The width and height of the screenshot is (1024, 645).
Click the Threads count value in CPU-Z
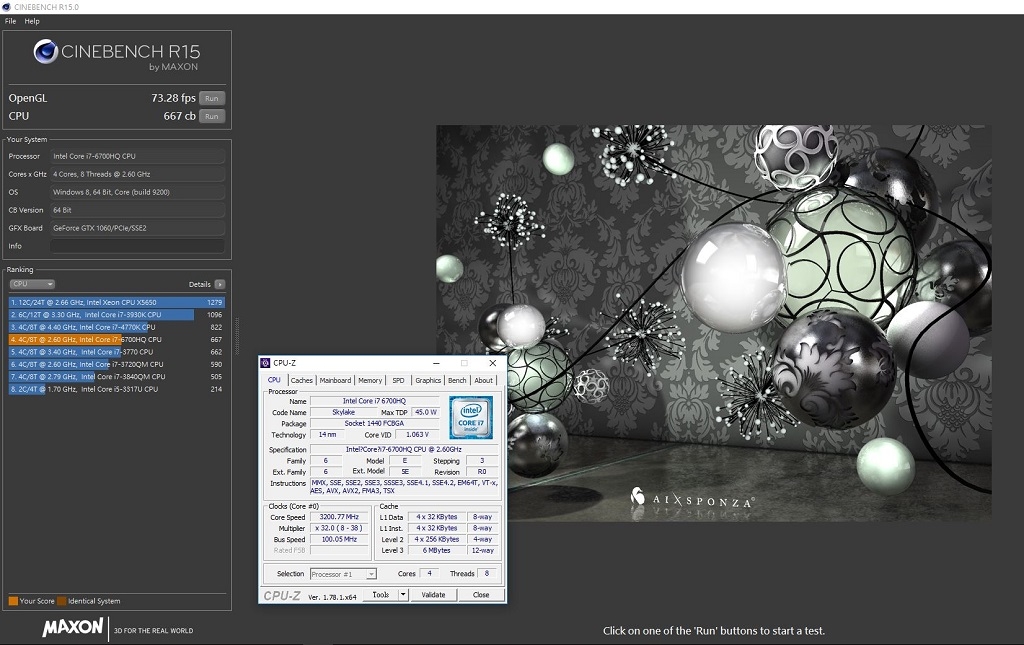pos(487,573)
